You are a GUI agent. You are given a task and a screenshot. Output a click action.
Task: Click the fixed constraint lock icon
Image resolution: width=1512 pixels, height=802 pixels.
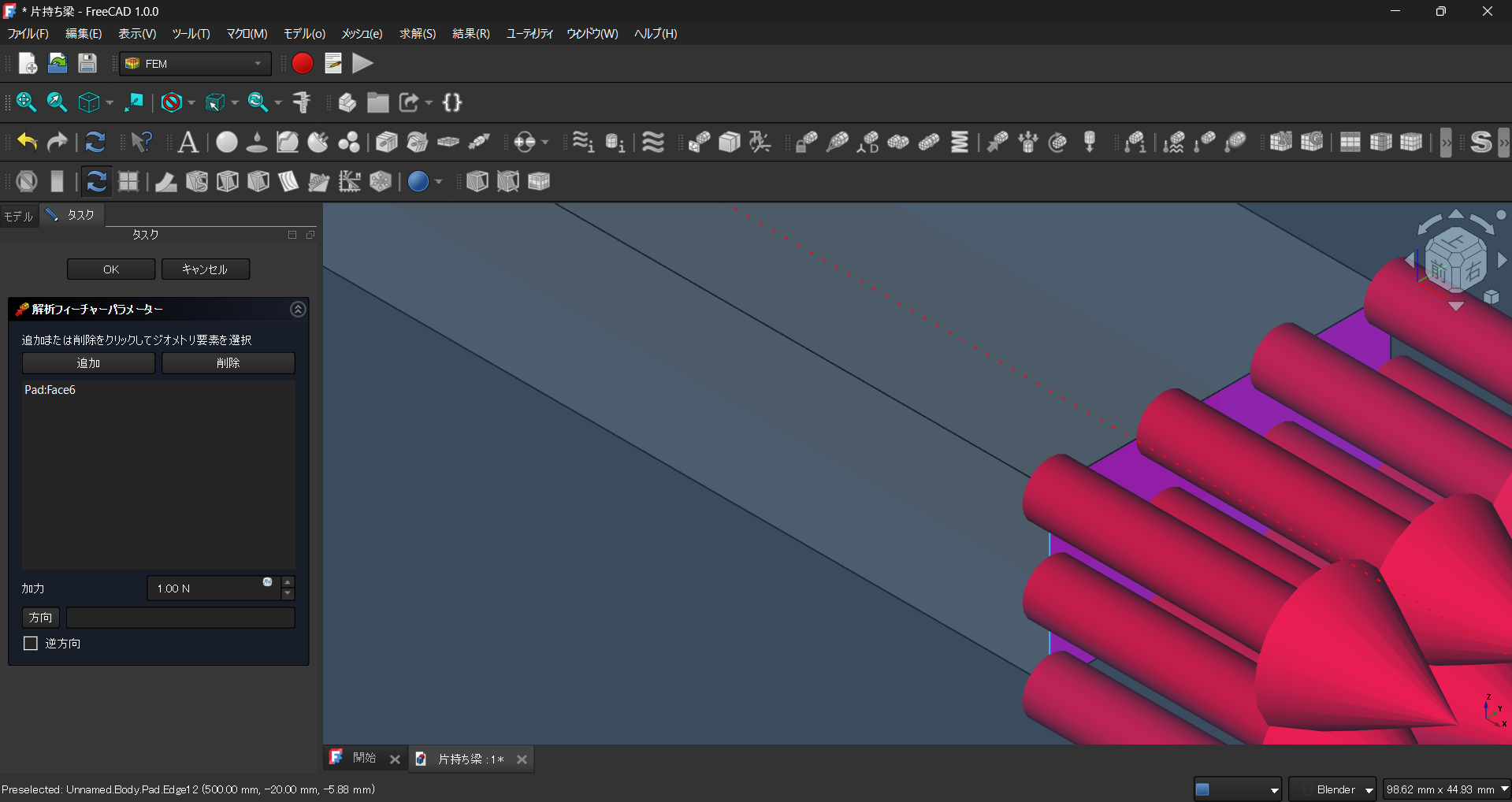(806, 142)
